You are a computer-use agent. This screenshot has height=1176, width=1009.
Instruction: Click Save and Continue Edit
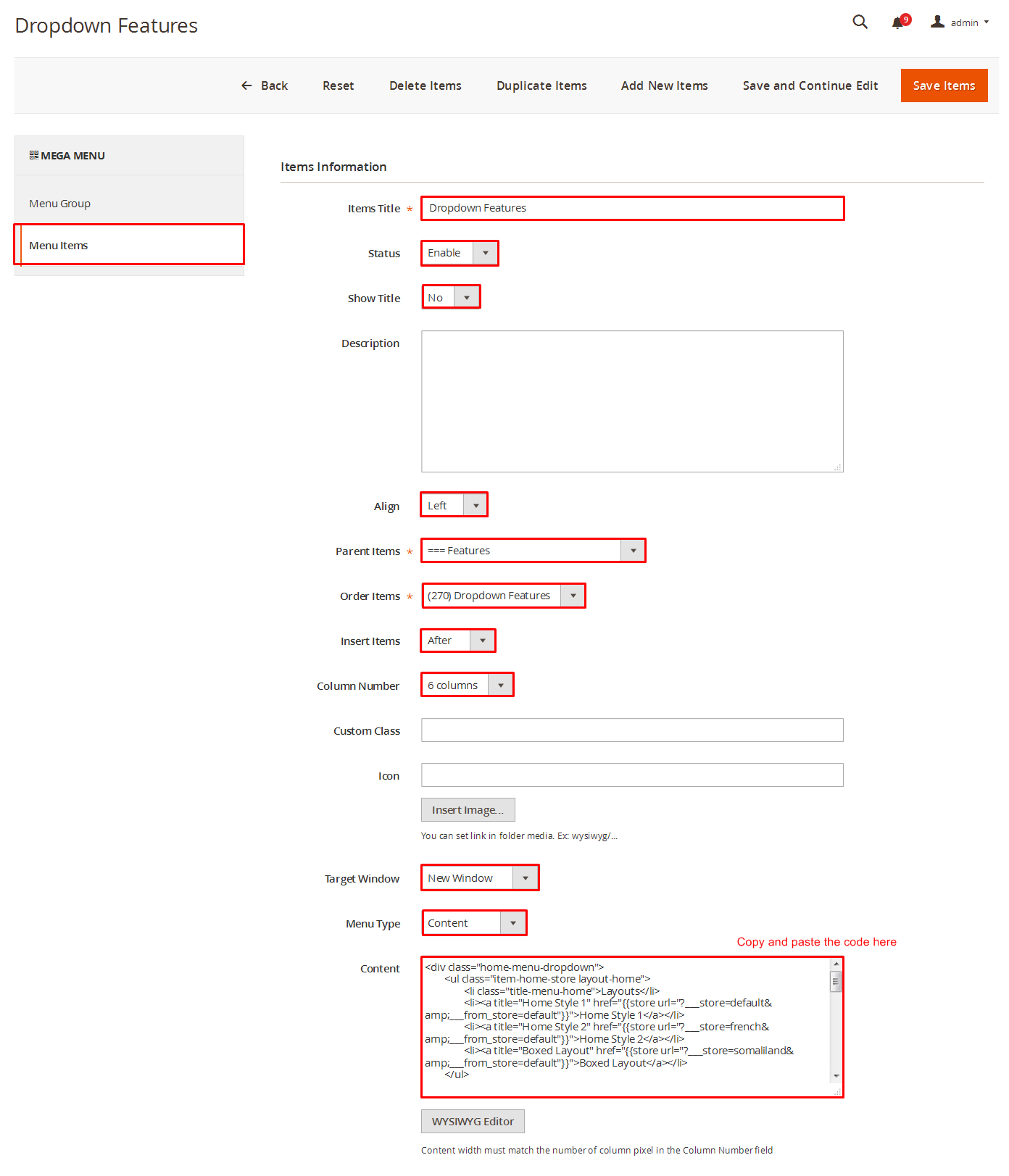click(x=810, y=86)
